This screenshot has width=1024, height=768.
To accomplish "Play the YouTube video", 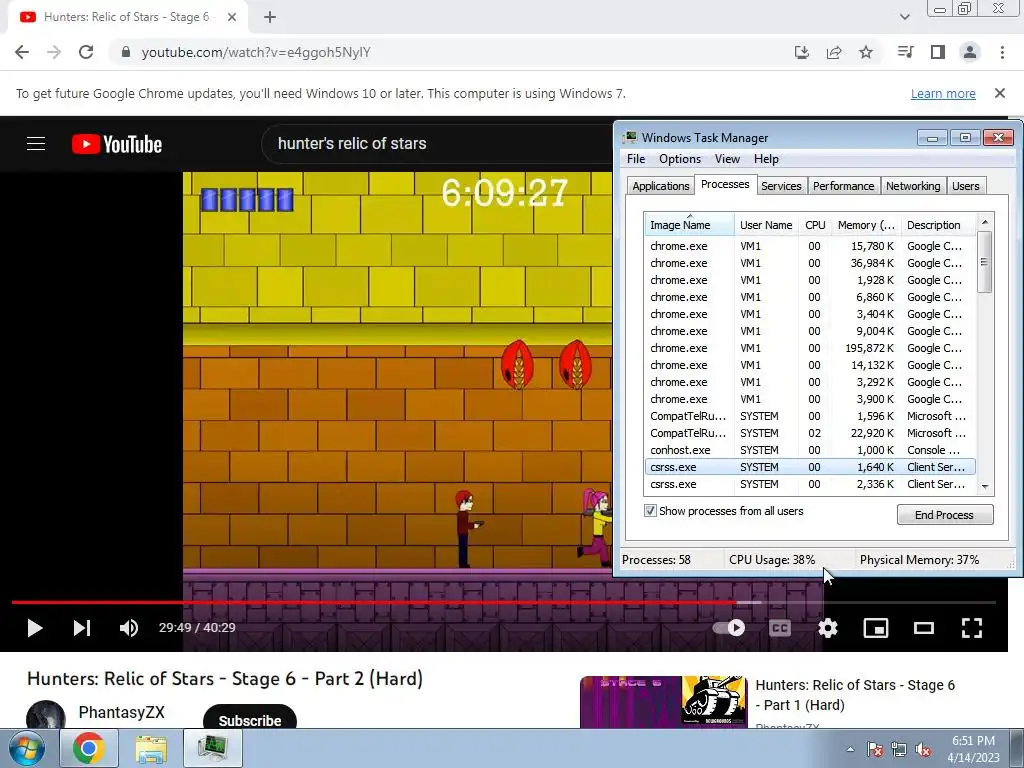I will tap(35, 628).
